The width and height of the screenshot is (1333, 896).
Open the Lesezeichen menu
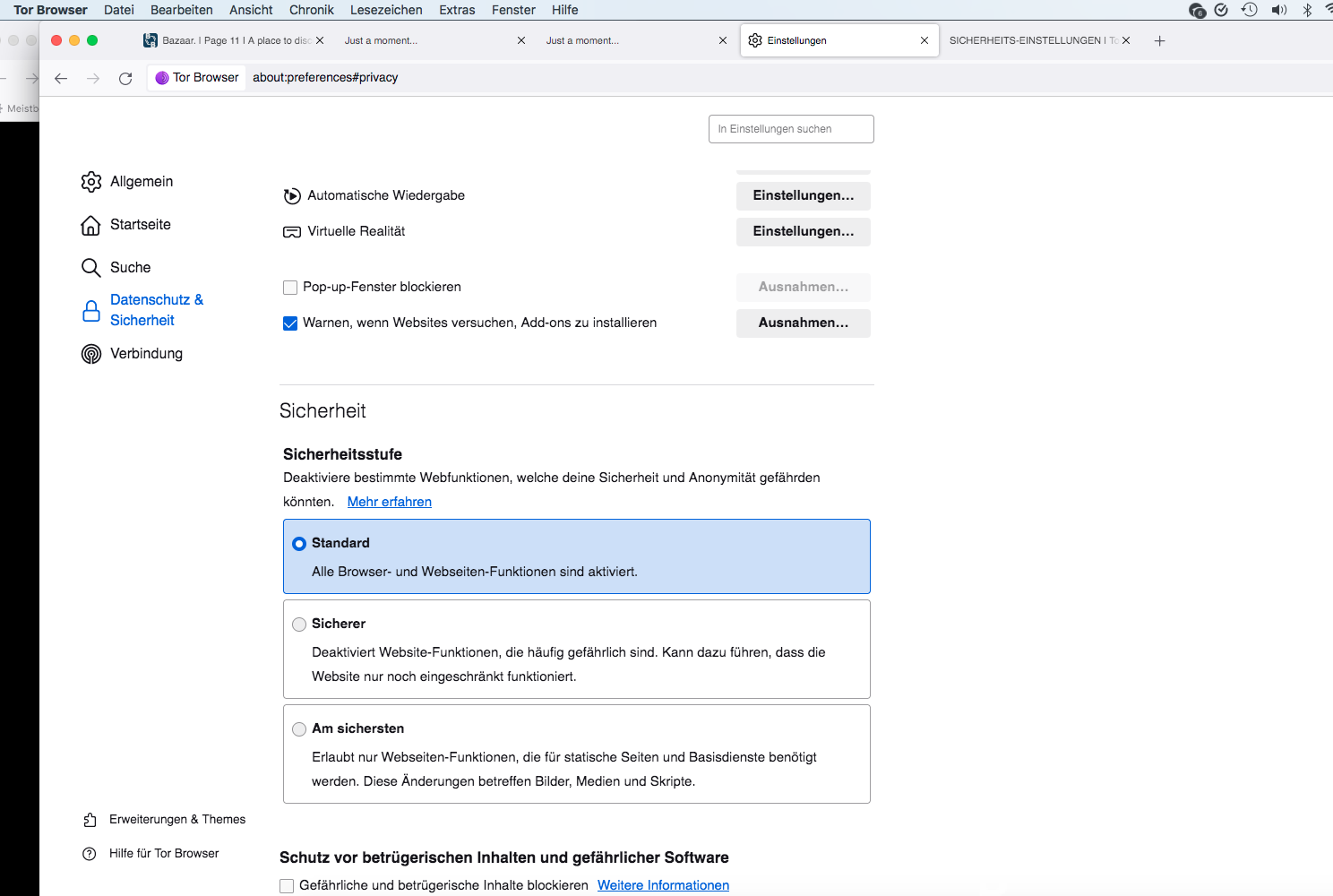386,10
